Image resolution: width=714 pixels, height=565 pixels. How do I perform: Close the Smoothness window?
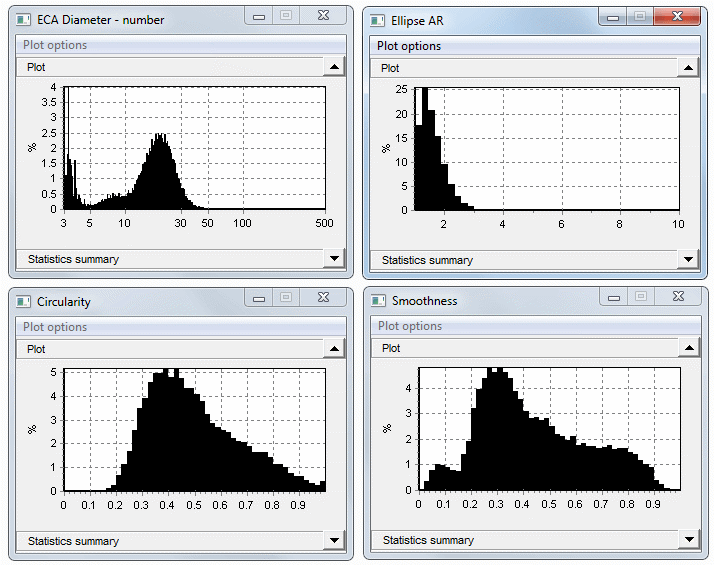tap(678, 297)
